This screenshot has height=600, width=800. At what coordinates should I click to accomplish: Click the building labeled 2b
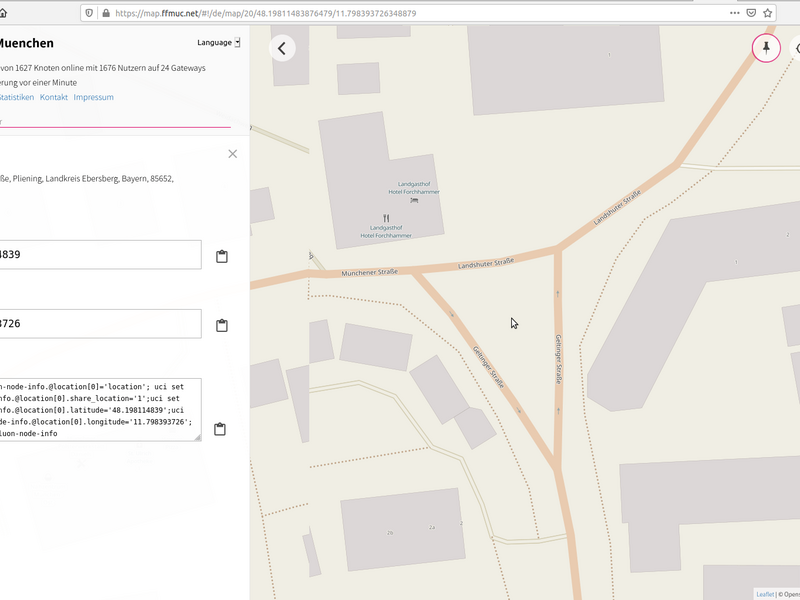(x=390, y=533)
